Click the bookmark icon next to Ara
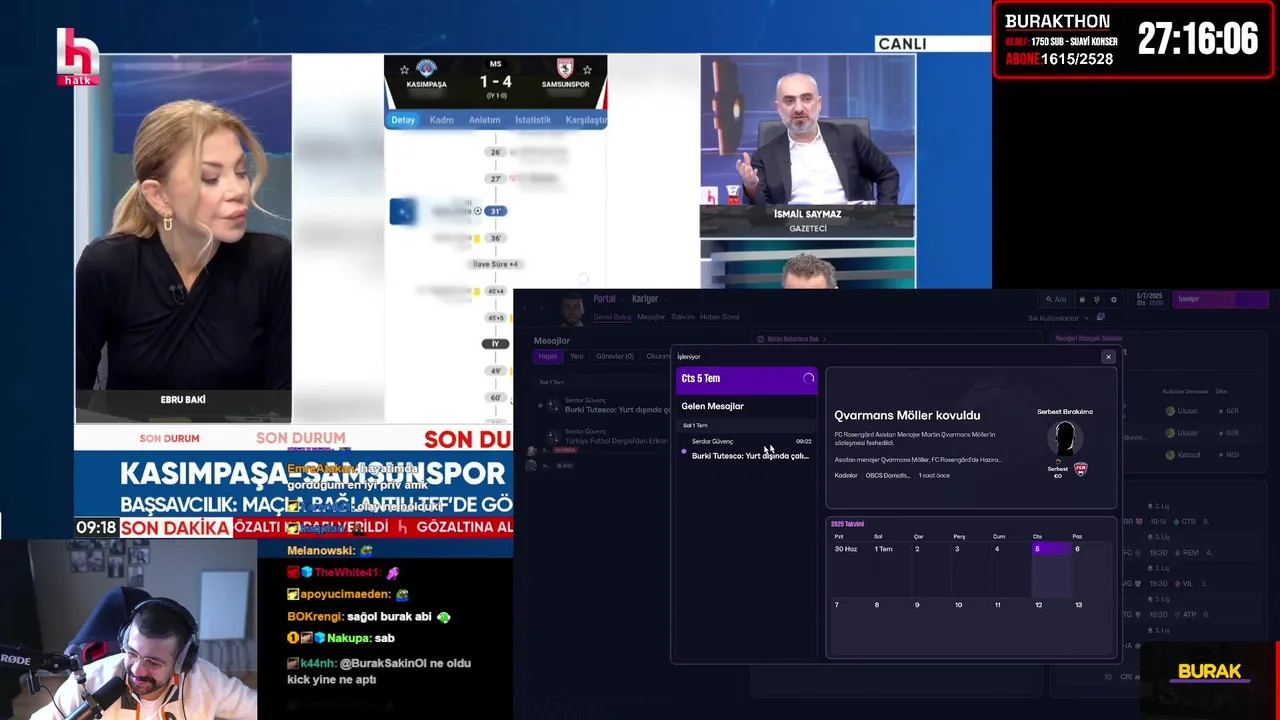The width and height of the screenshot is (1280, 720). pos(1081,299)
